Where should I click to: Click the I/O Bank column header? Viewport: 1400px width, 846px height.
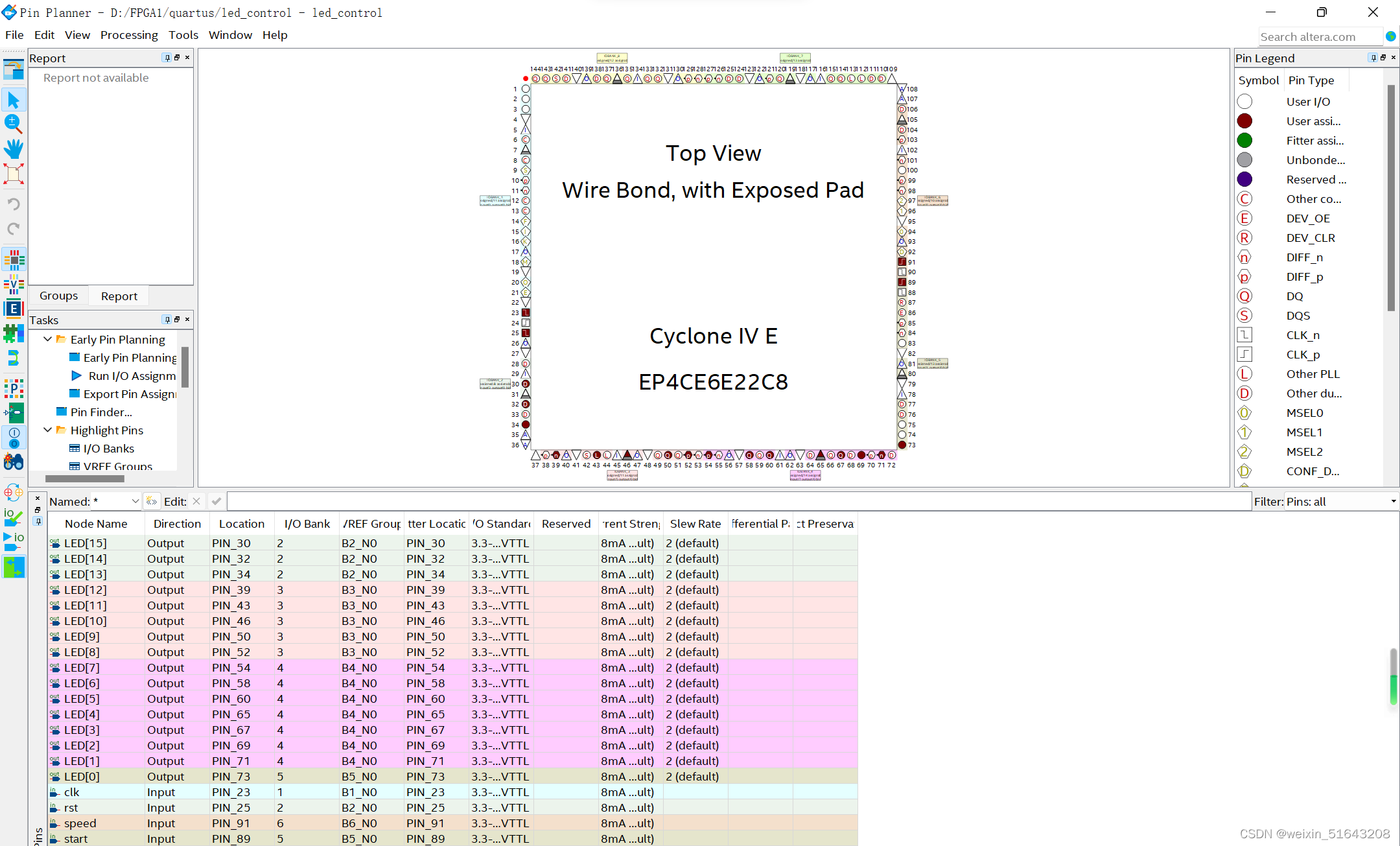(307, 524)
